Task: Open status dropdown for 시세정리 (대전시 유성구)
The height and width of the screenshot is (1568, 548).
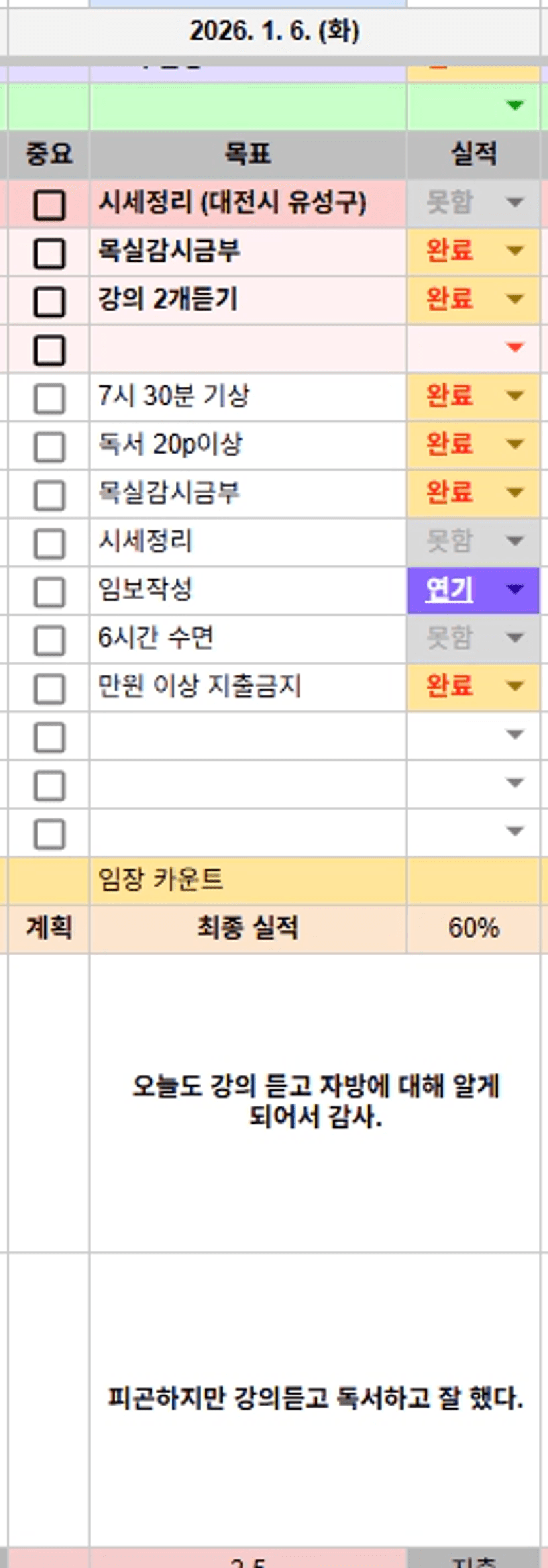Action: click(515, 203)
